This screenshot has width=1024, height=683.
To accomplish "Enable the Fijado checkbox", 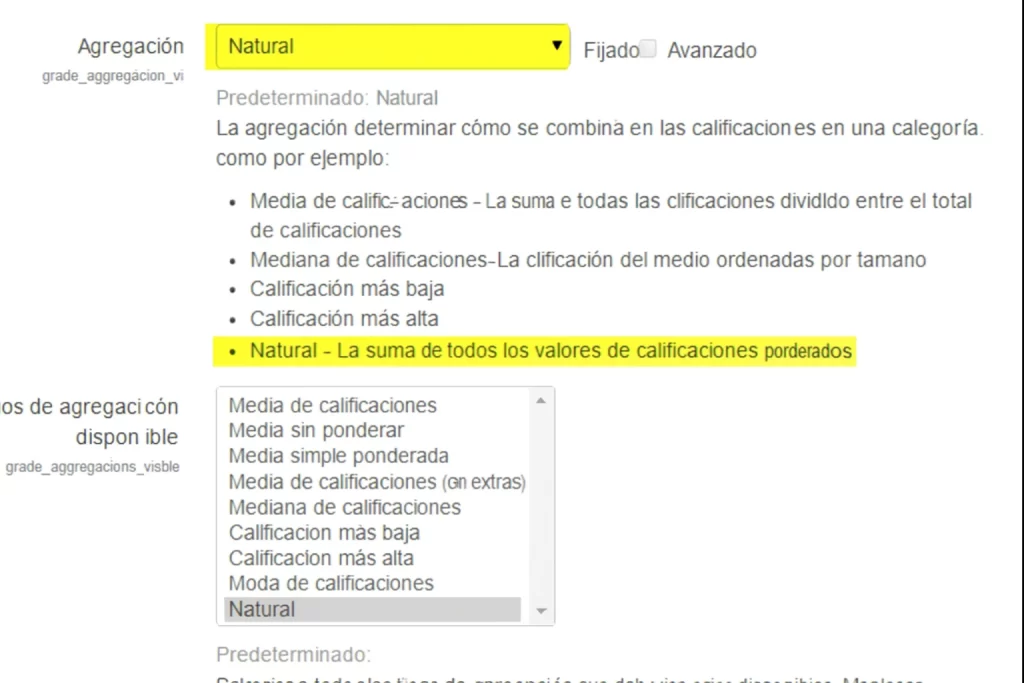I will (648, 46).
